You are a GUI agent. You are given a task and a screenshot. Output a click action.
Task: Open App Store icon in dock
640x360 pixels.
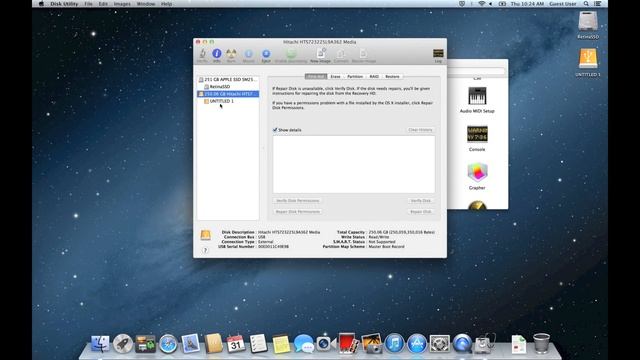click(417, 344)
